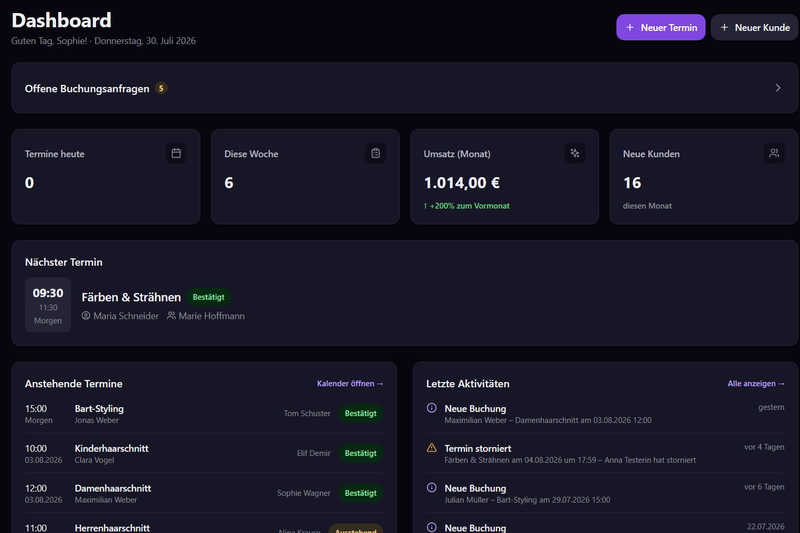This screenshot has width=800, height=533.
Task: Click the plus icon in Neuer Kunde
Action: [724, 28]
